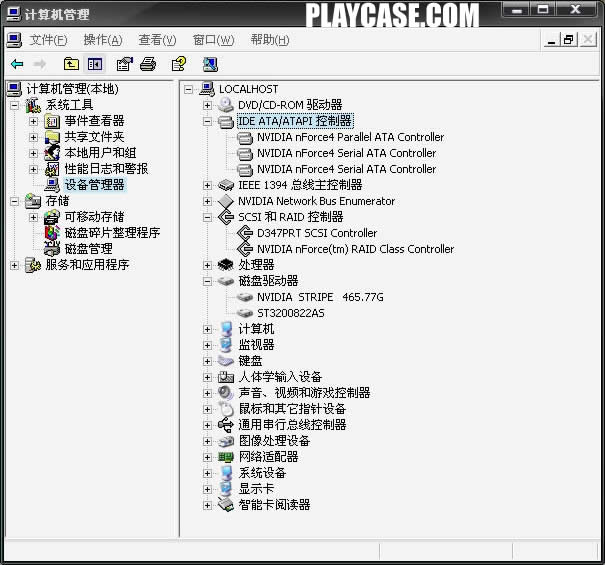Click the Print toolbar icon

[x=148, y=64]
